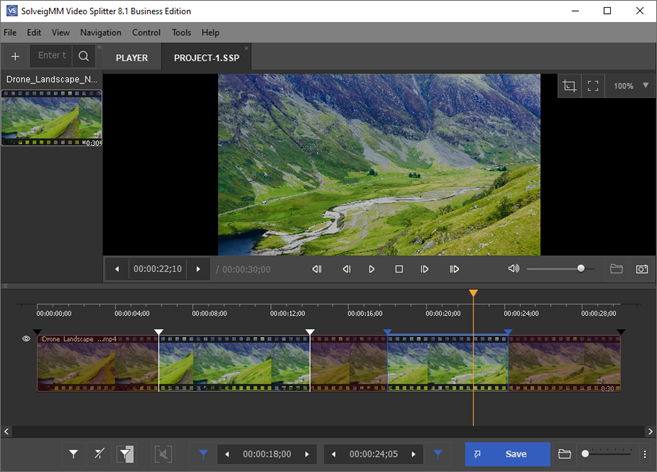The image size is (657, 472).
Task: Switch to the PROJECT-1.SSP tab
Action: [207, 58]
